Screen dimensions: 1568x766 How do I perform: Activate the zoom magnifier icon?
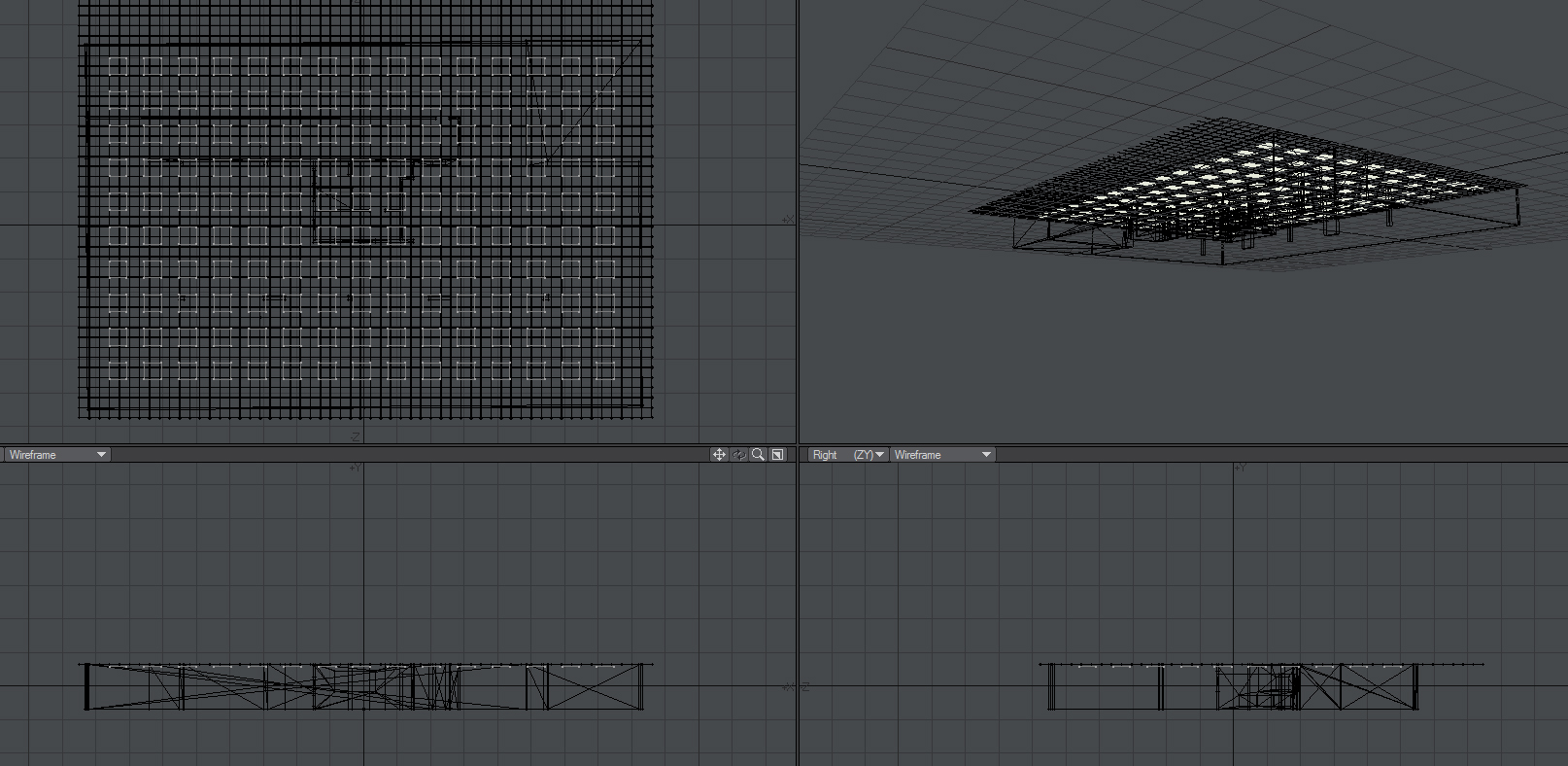(x=758, y=455)
